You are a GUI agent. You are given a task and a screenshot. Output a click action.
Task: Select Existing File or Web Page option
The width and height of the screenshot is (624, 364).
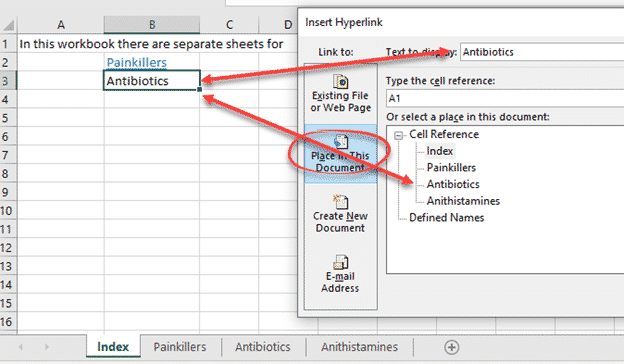click(341, 94)
